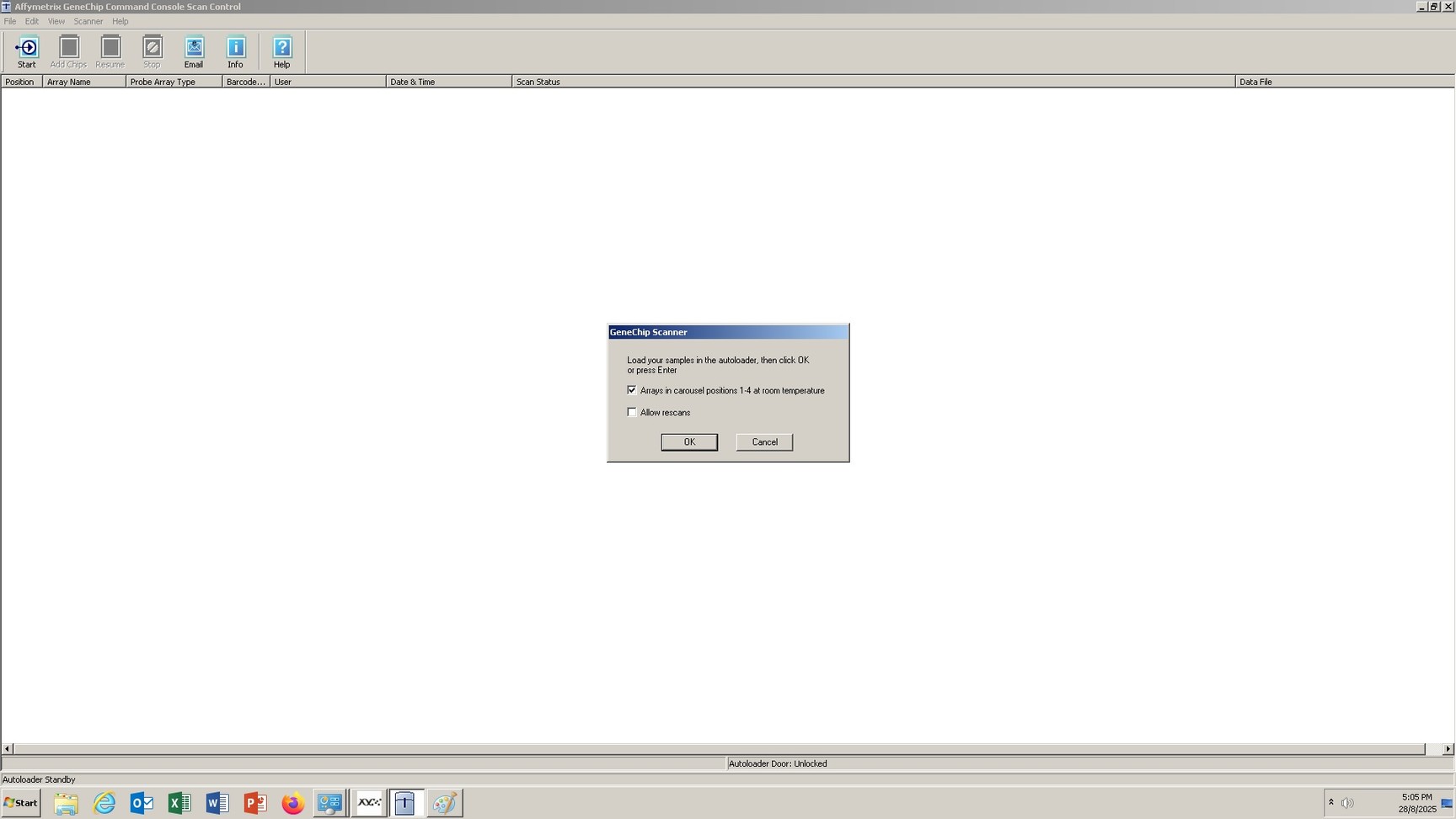The height and width of the screenshot is (819, 1456).
Task: Click the Data File column header
Action: point(1345,82)
